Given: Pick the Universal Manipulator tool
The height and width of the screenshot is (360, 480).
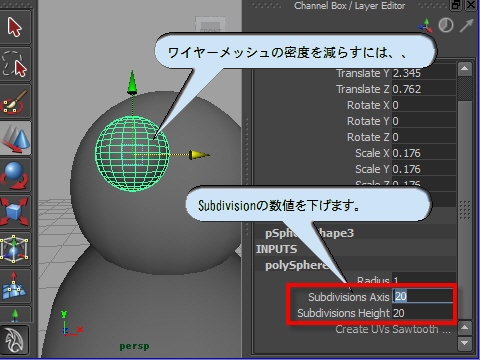Looking at the screenshot, I should click(x=15, y=249).
